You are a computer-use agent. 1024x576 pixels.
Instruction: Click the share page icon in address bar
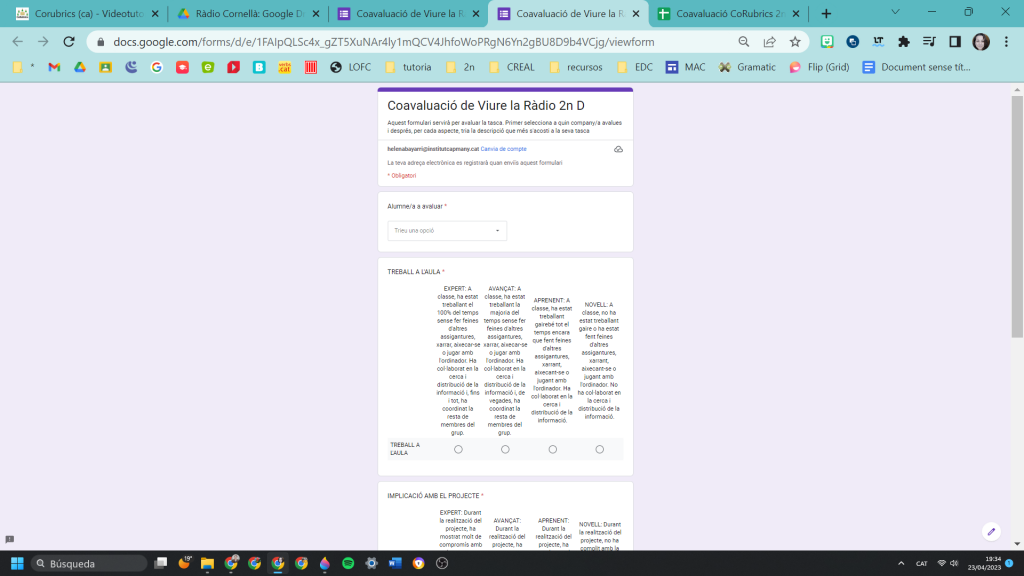(x=769, y=42)
